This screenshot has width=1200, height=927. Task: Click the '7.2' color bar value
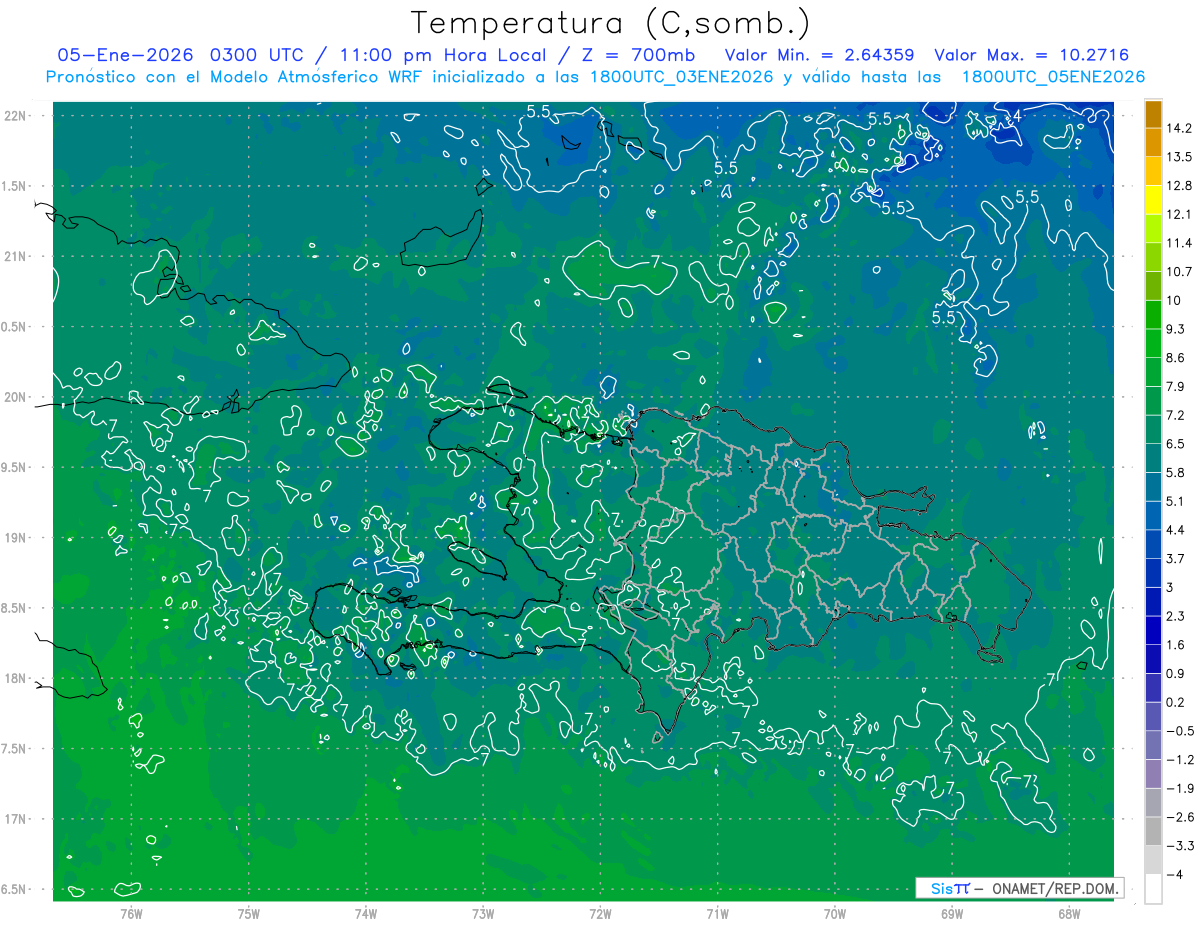pyautogui.click(x=1175, y=414)
